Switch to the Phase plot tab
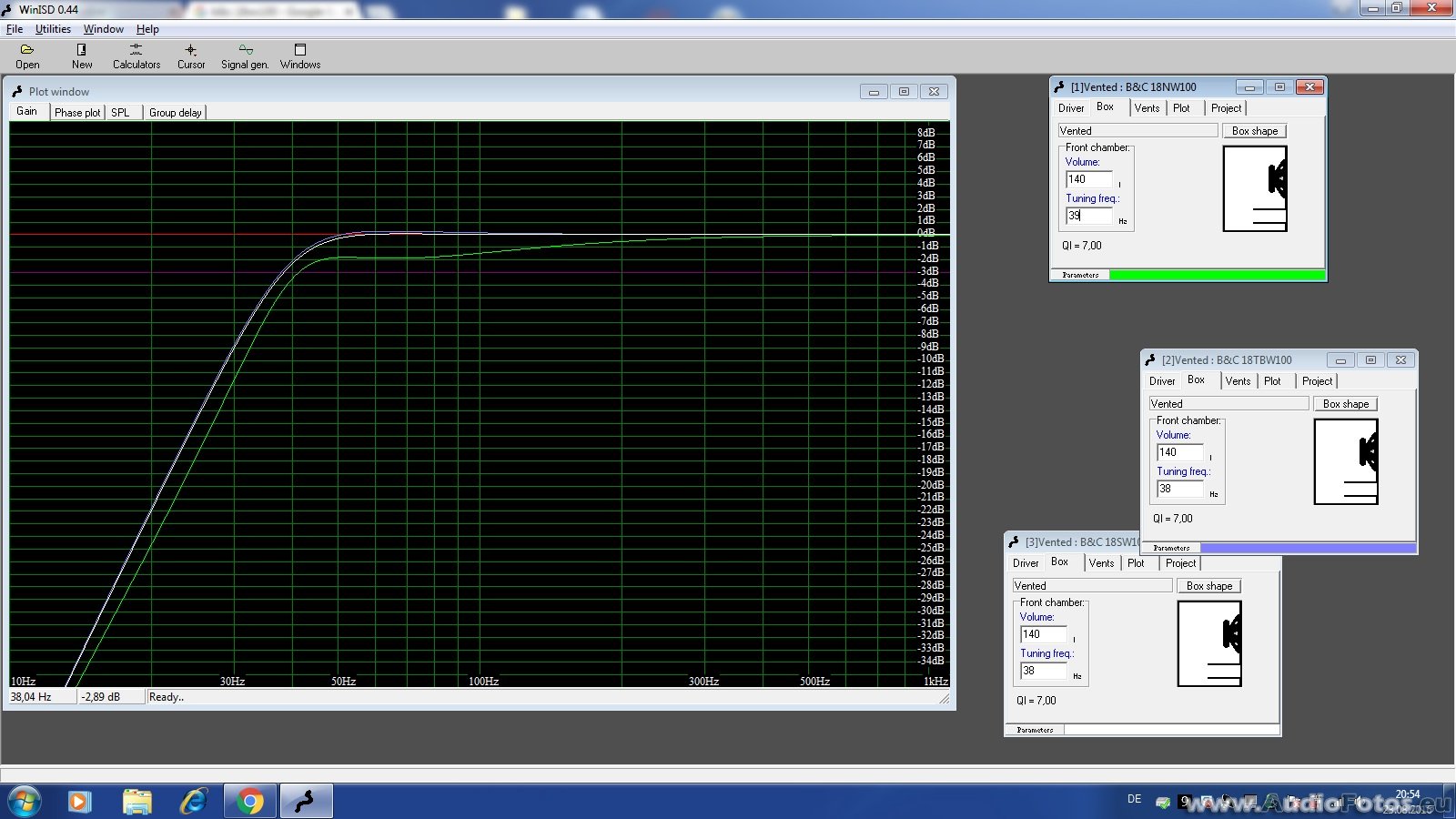1456x819 pixels. point(77,113)
